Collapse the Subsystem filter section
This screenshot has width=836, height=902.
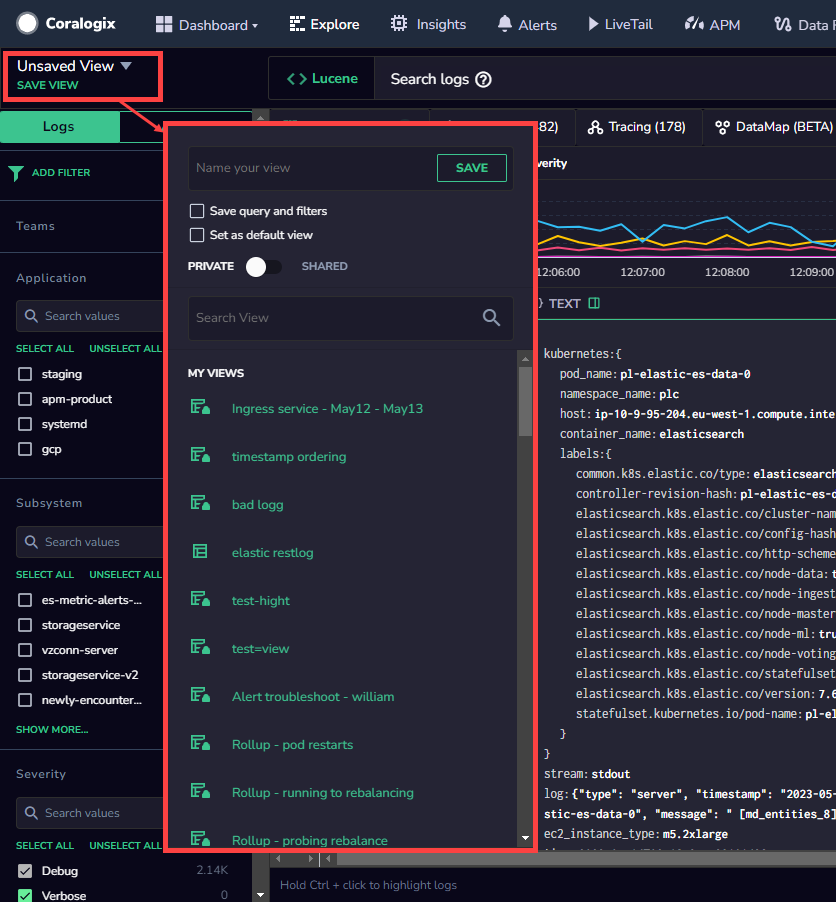coord(49,503)
